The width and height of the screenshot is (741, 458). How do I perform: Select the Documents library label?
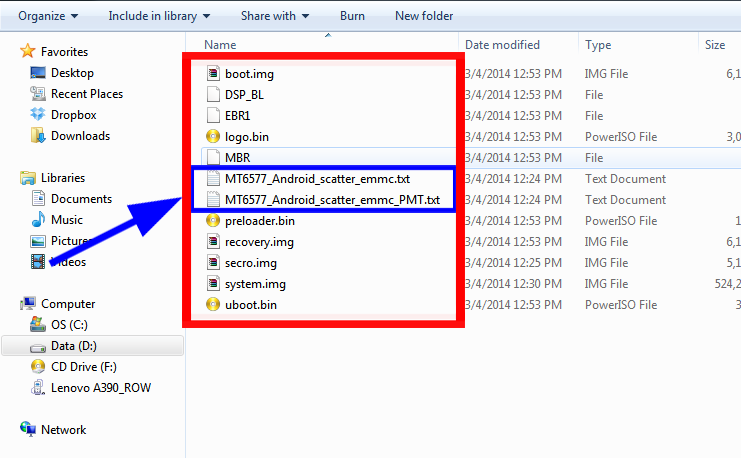(x=81, y=199)
